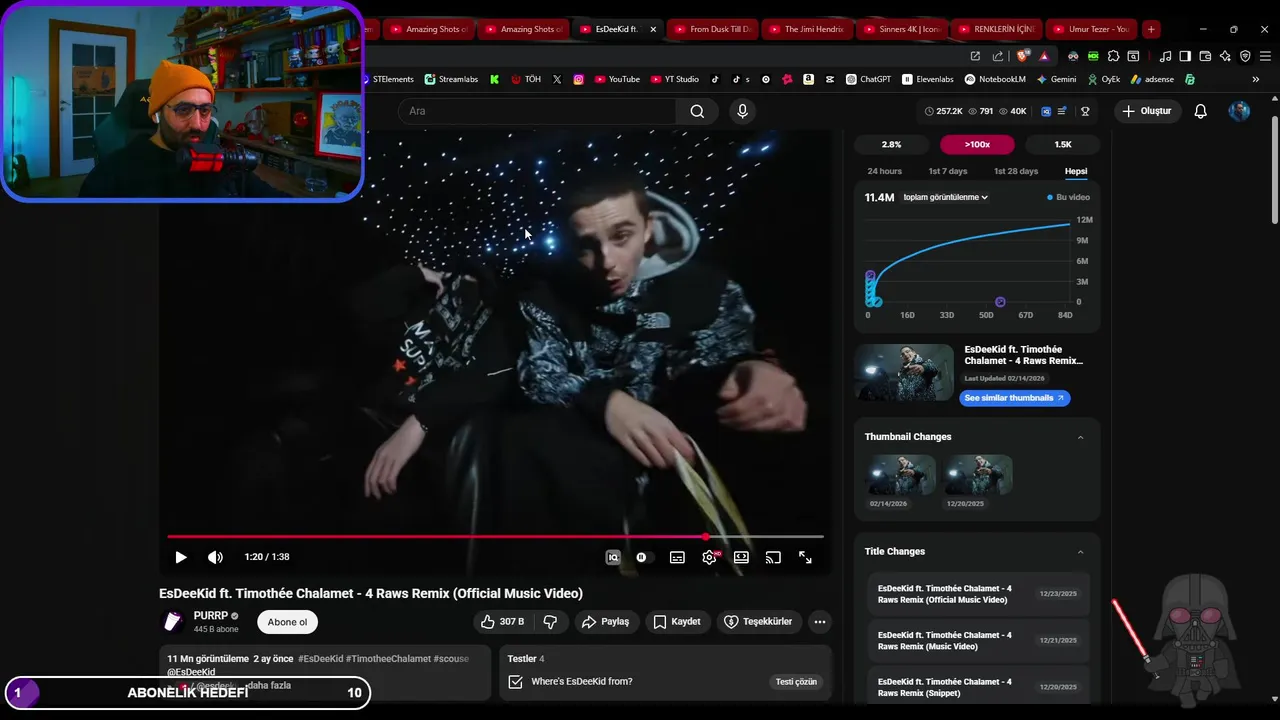Open the PURRP channel avatar

click(x=173, y=622)
